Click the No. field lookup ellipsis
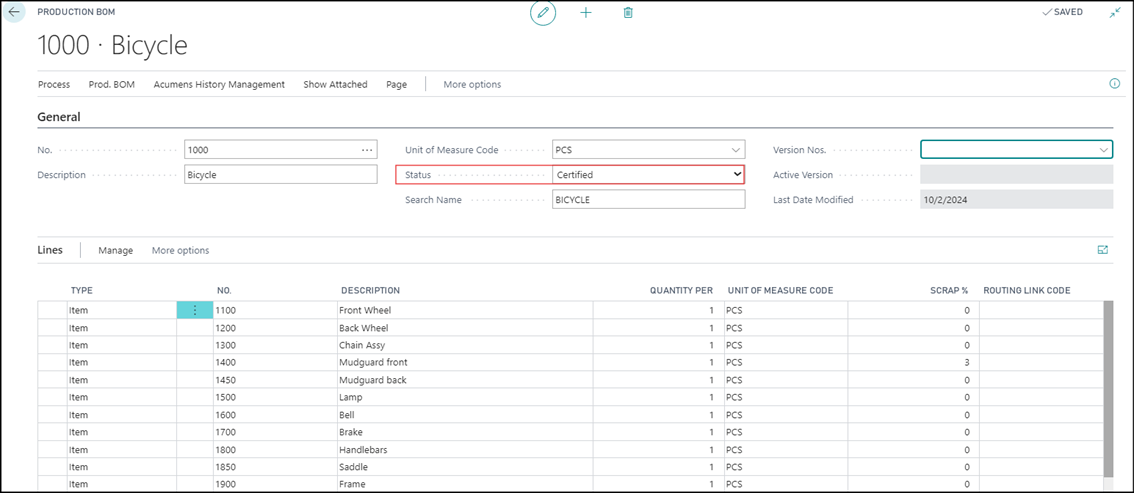1134x493 pixels. point(367,150)
